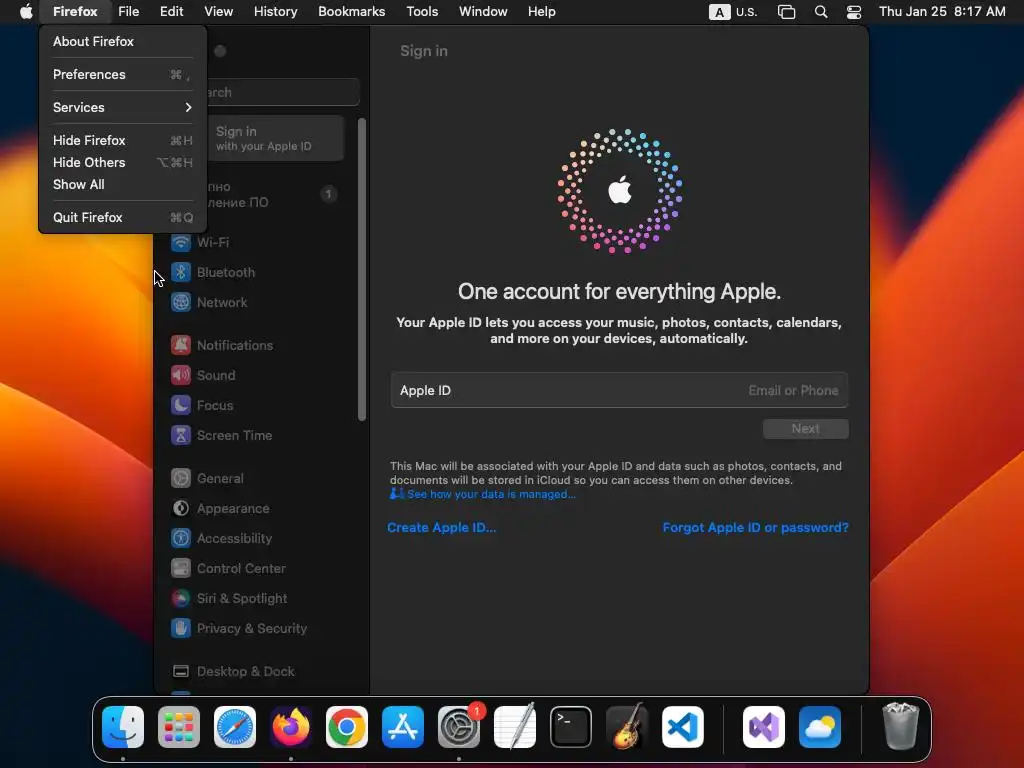Click the Appearance icon in sidebar

[x=181, y=509]
